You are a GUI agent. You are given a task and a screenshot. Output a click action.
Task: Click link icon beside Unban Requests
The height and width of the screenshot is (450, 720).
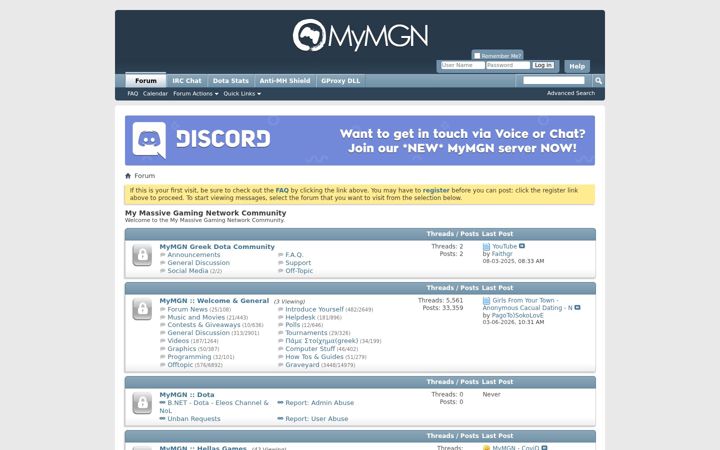[x=163, y=419]
